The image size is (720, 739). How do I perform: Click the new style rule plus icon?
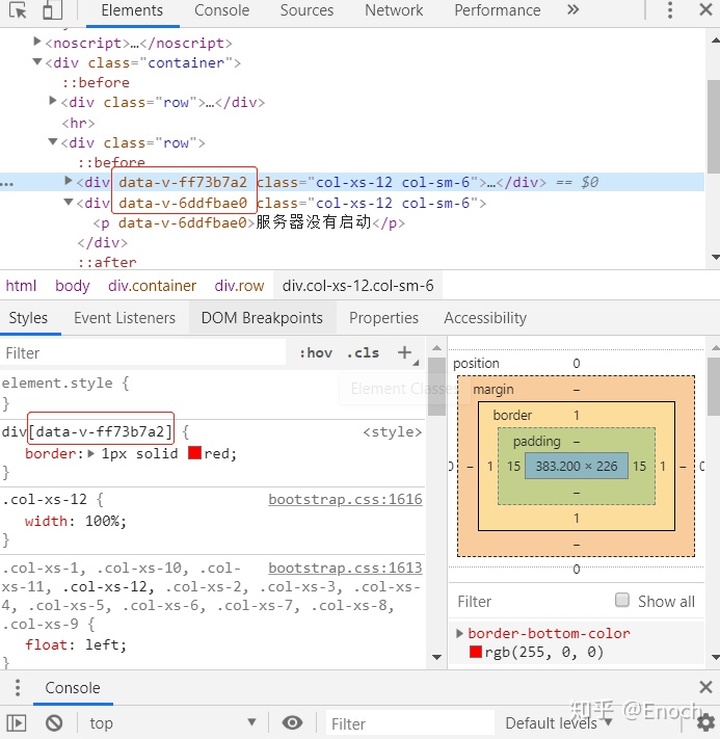click(404, 352)
